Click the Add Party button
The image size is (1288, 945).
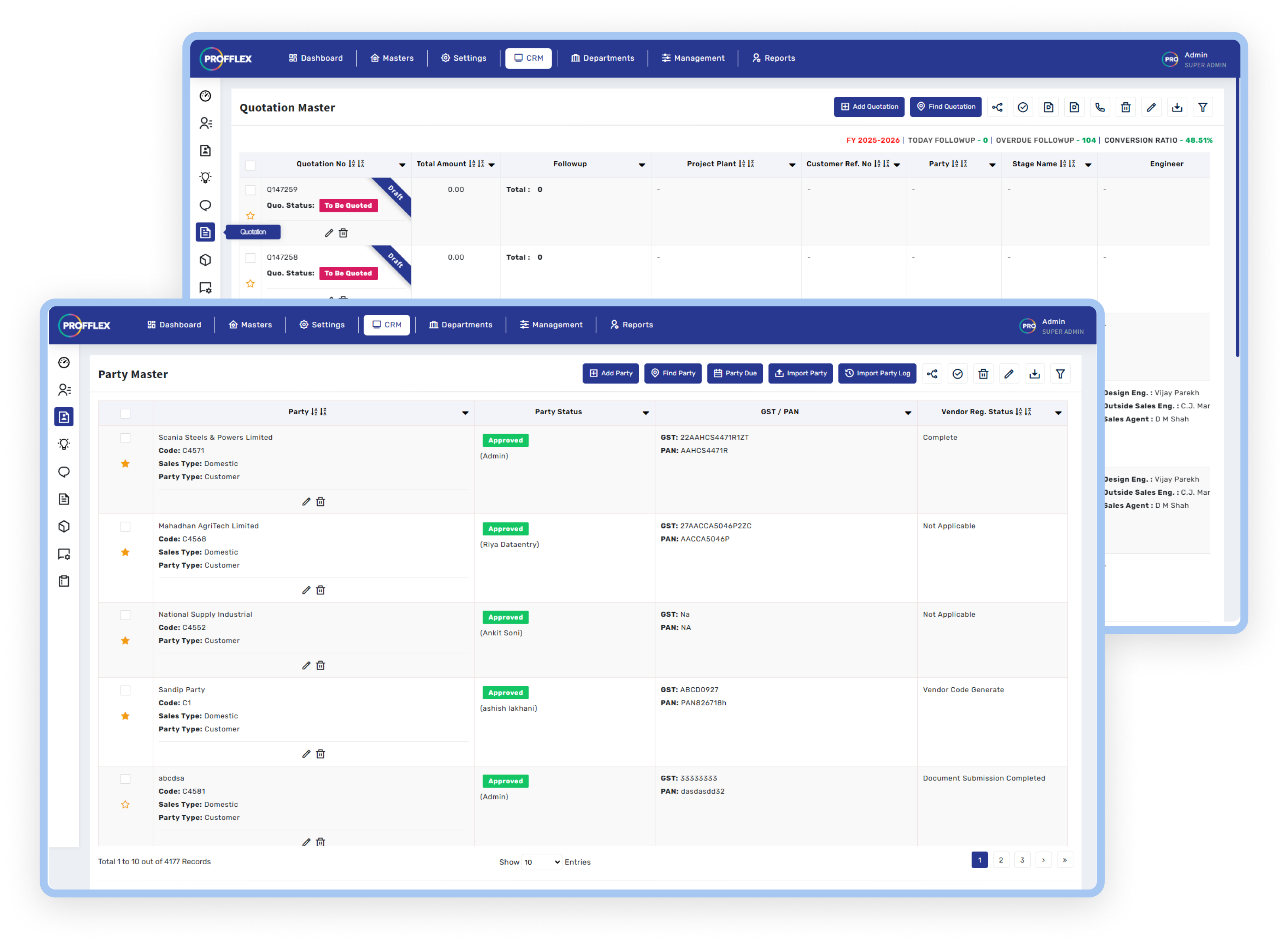coord(611,373)
